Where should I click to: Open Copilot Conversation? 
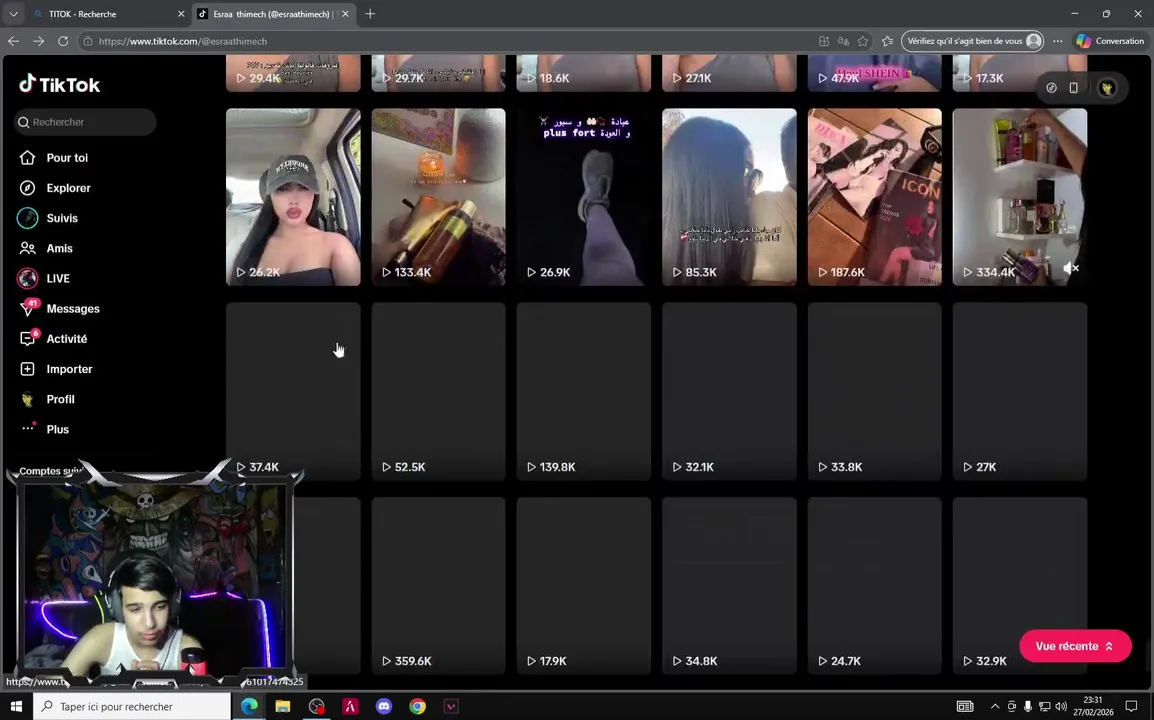tap(1111, 41)
